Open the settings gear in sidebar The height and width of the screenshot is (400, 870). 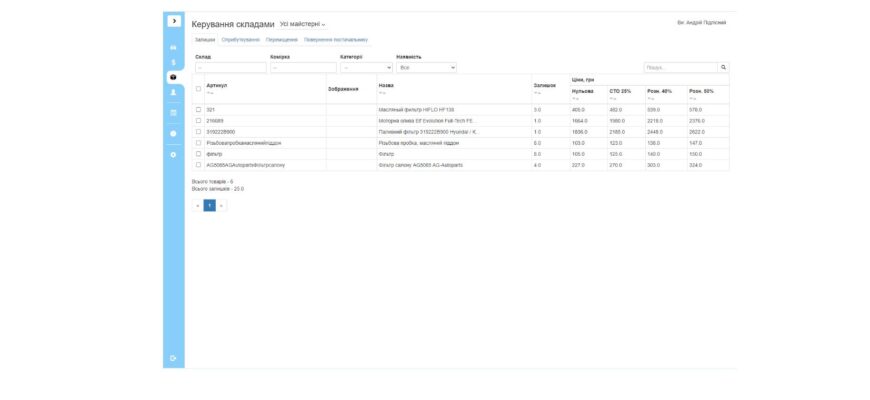click(x=174, y=154)
